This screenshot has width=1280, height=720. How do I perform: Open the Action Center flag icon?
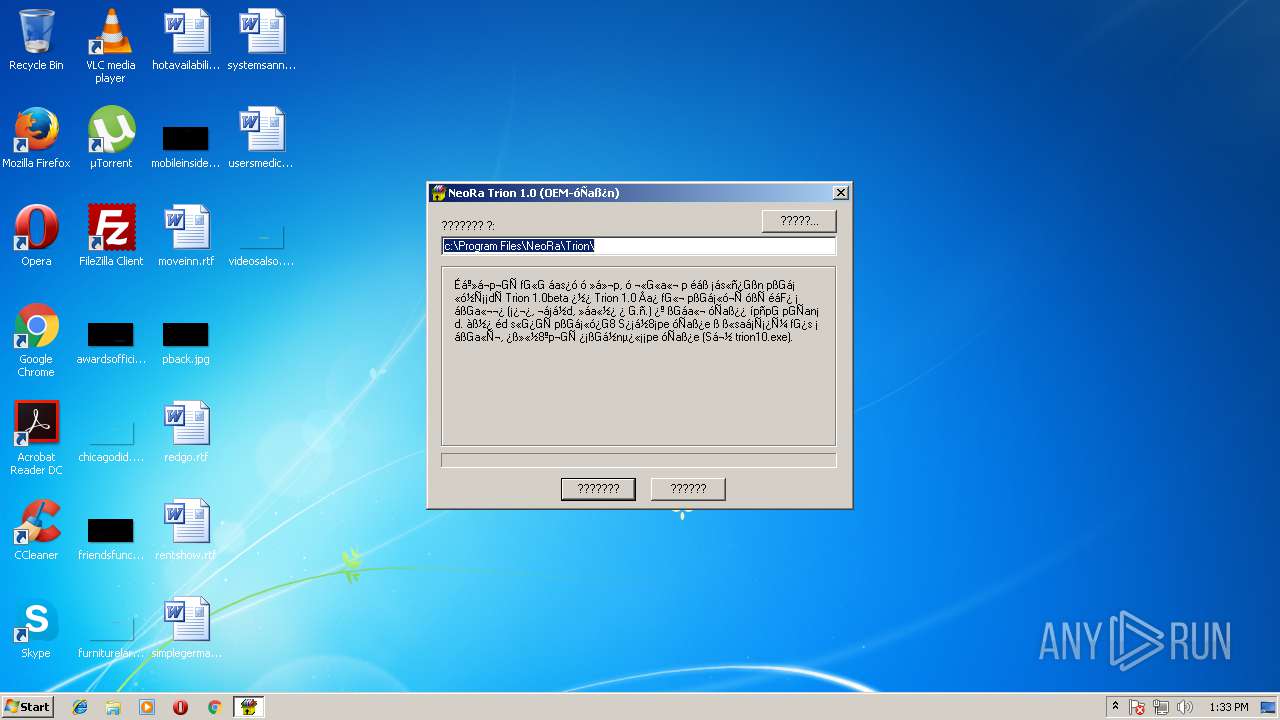[1137, 707]
